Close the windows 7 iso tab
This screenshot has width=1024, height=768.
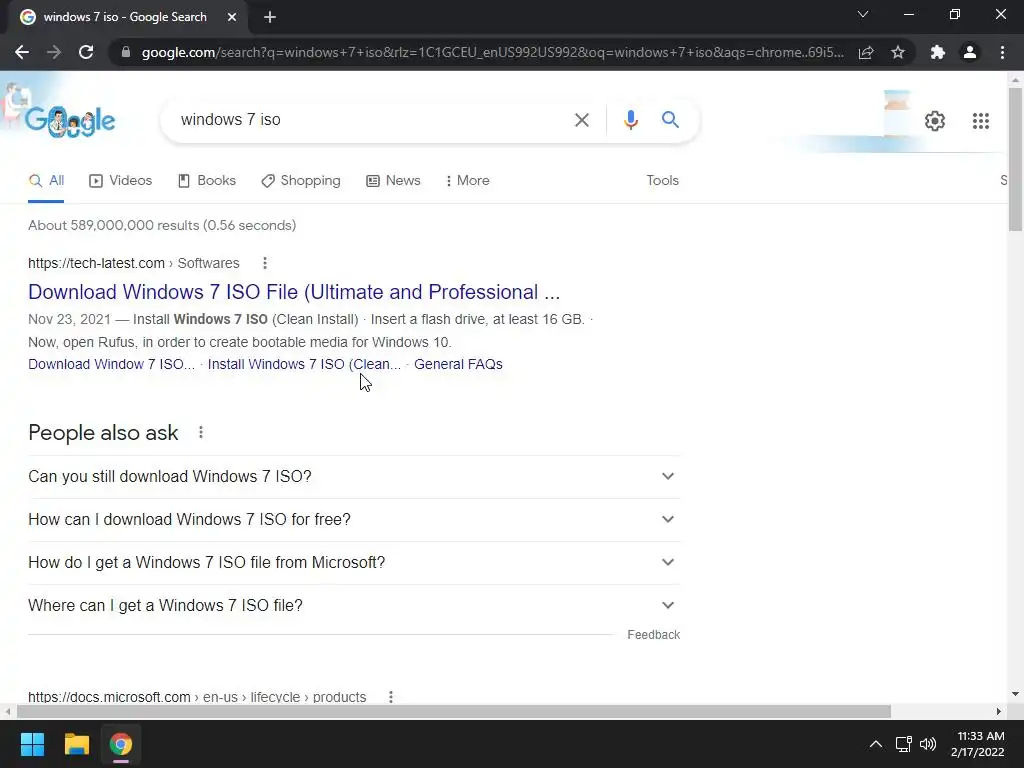pos(232,17)
